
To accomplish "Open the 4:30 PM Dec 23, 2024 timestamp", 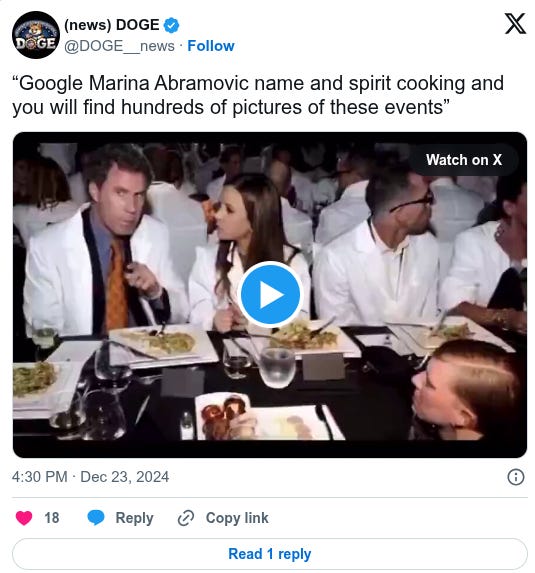I will point(90,477).
